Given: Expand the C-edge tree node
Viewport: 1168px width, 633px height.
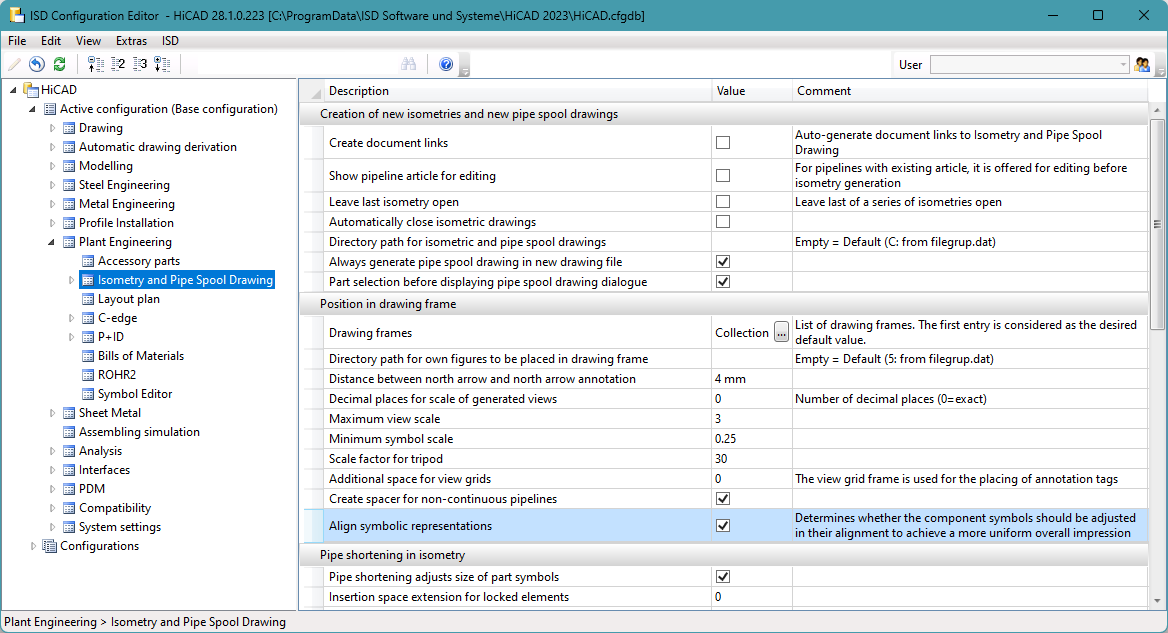Looking at the screenshot, I should click(72, 318).
